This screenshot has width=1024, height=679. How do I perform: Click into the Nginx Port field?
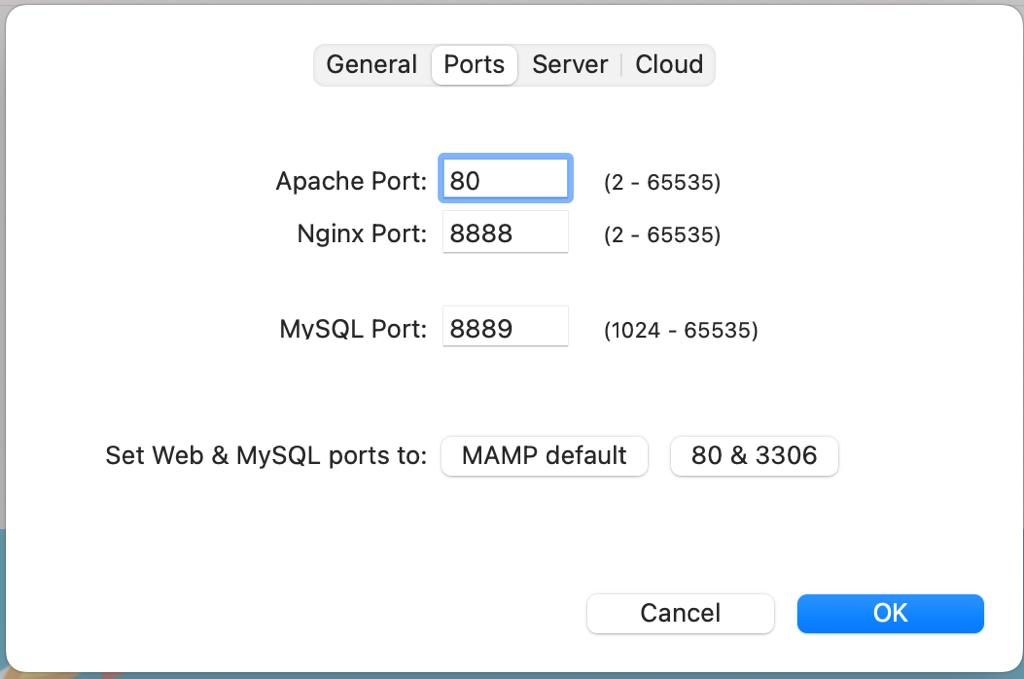point(505,232)
